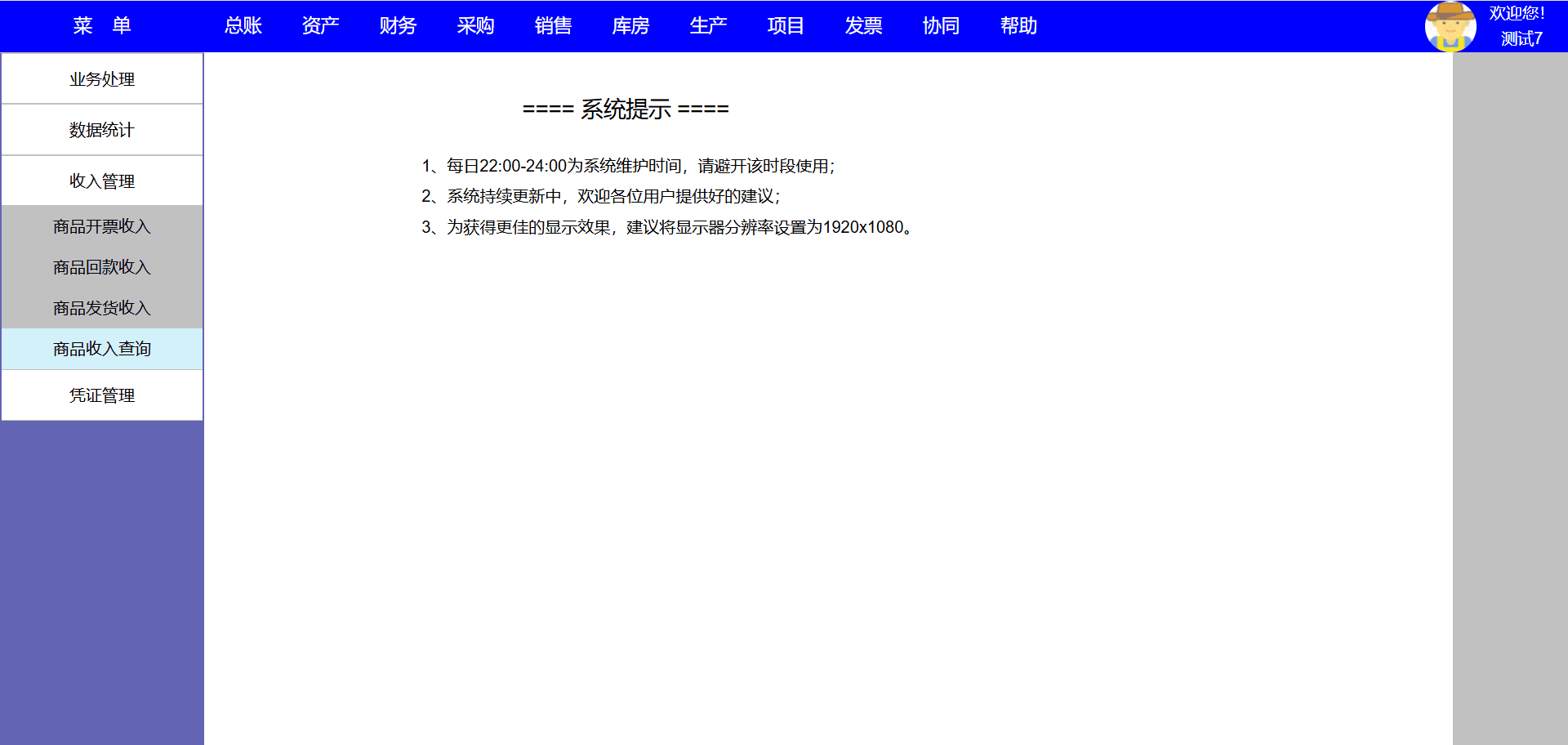Open 商品开票收入 in the sidebar

[x=102, y=226]
